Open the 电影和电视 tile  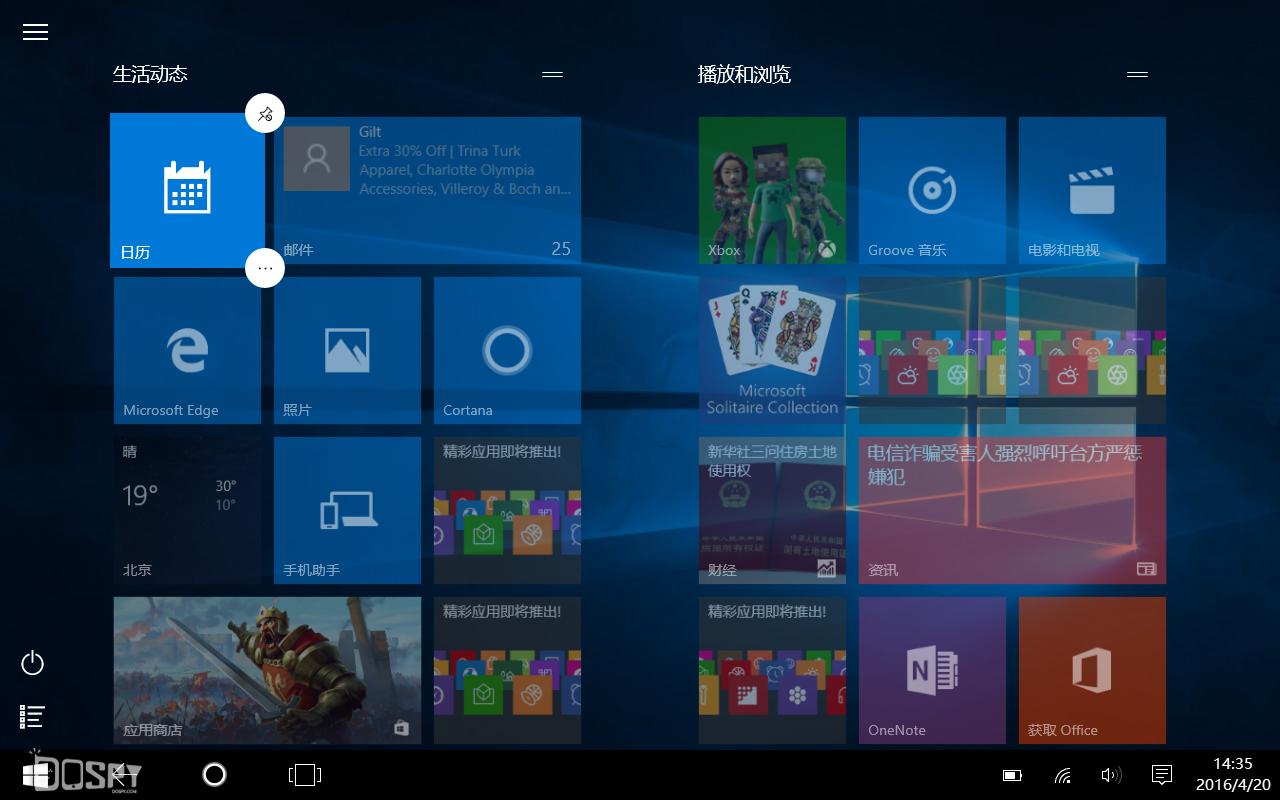1092,190
